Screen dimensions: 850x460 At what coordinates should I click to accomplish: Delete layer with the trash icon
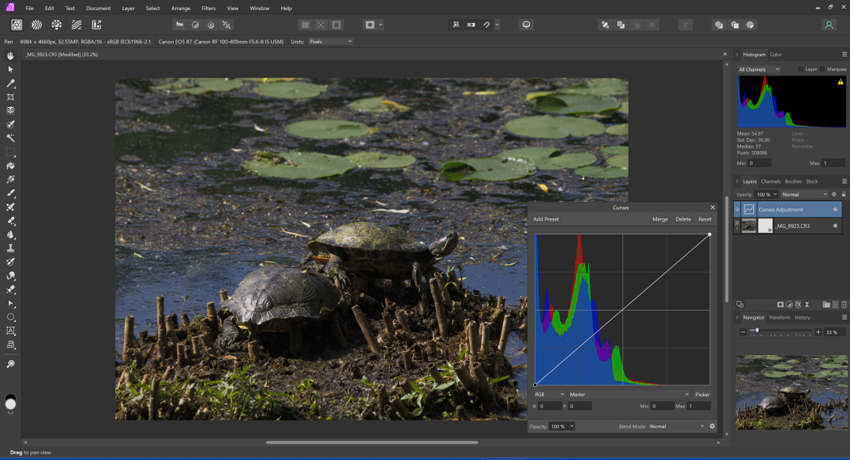point(843,304)
